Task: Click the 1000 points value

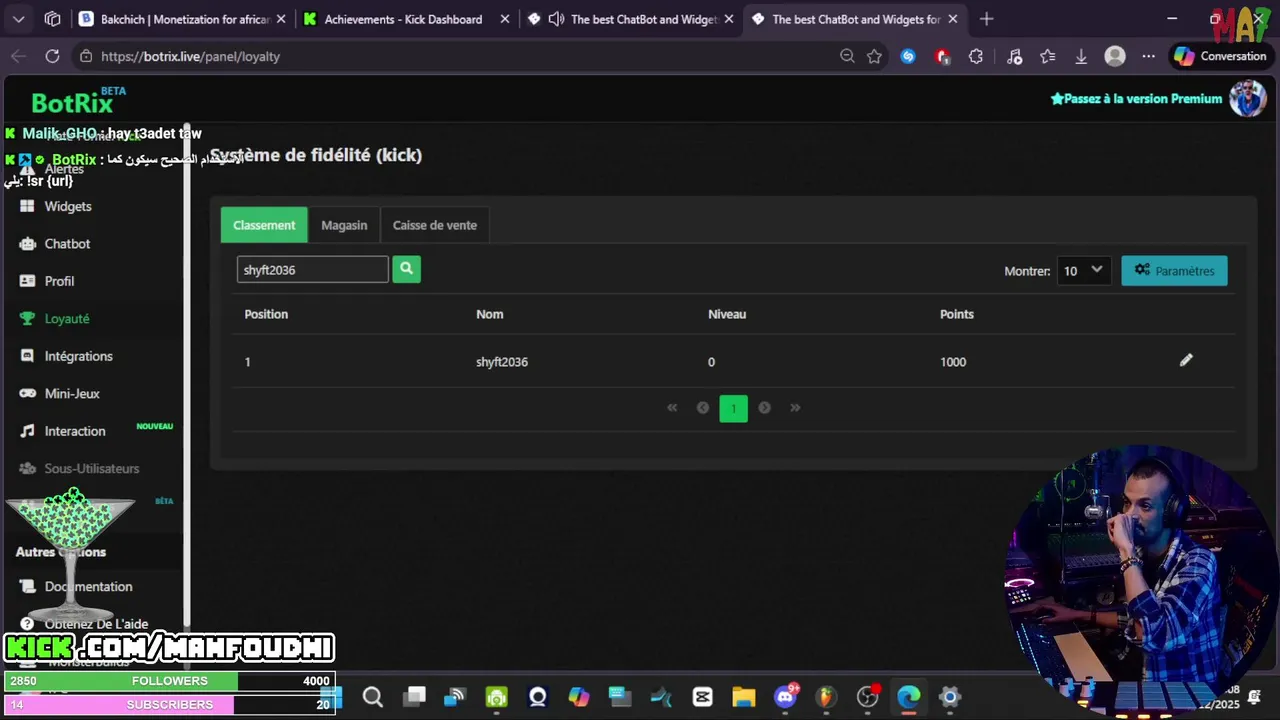Action: point(953,362)
